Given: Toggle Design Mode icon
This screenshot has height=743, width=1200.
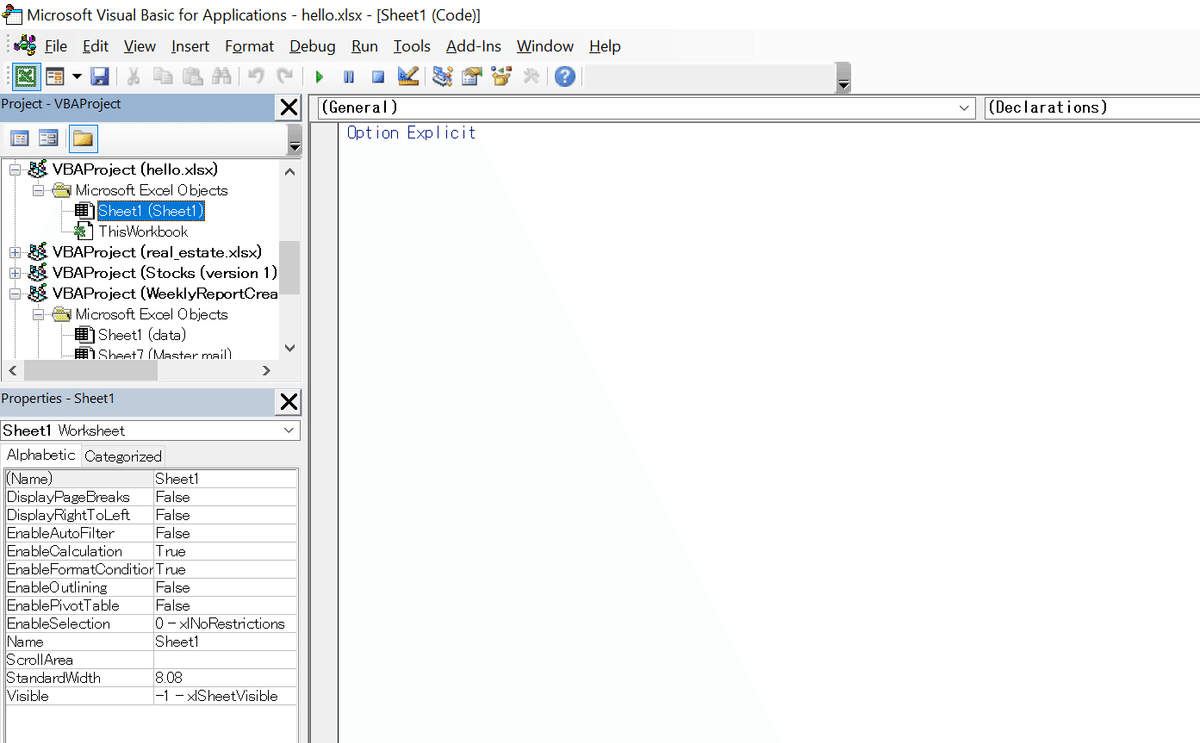Looking at the screenshot, I should 407,76.
